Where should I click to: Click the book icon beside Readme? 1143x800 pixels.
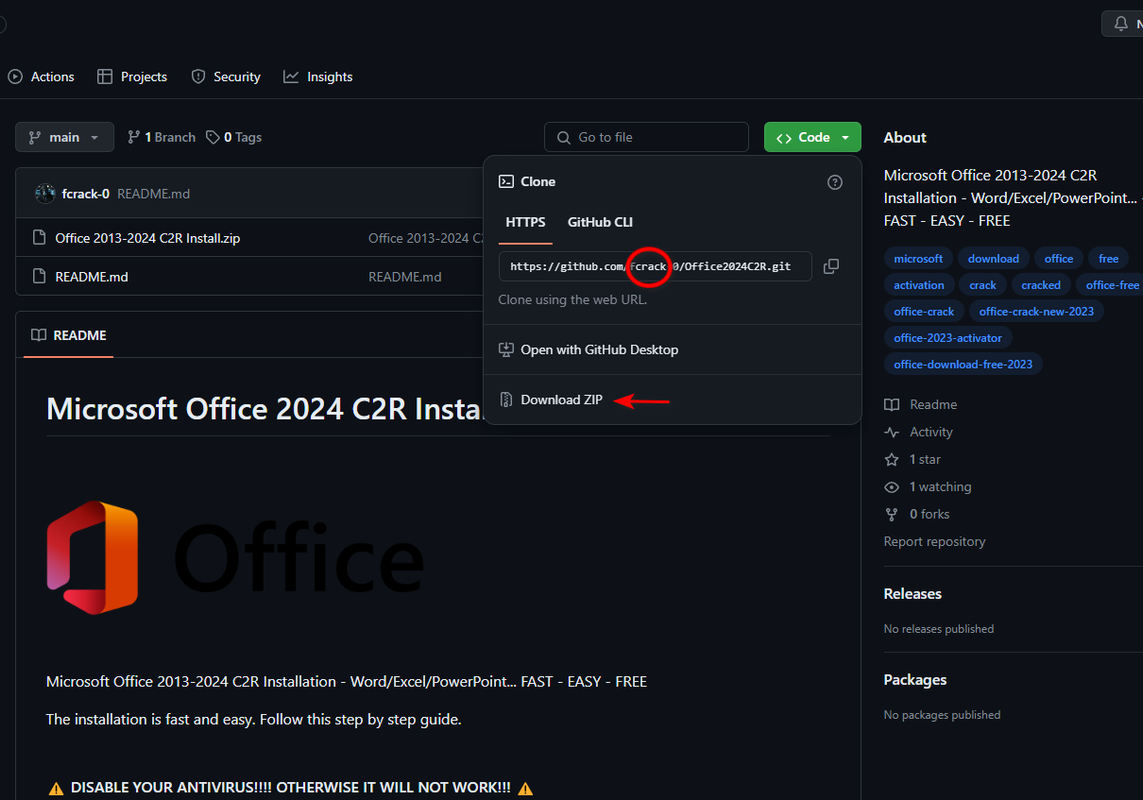(x=892, y=404)
